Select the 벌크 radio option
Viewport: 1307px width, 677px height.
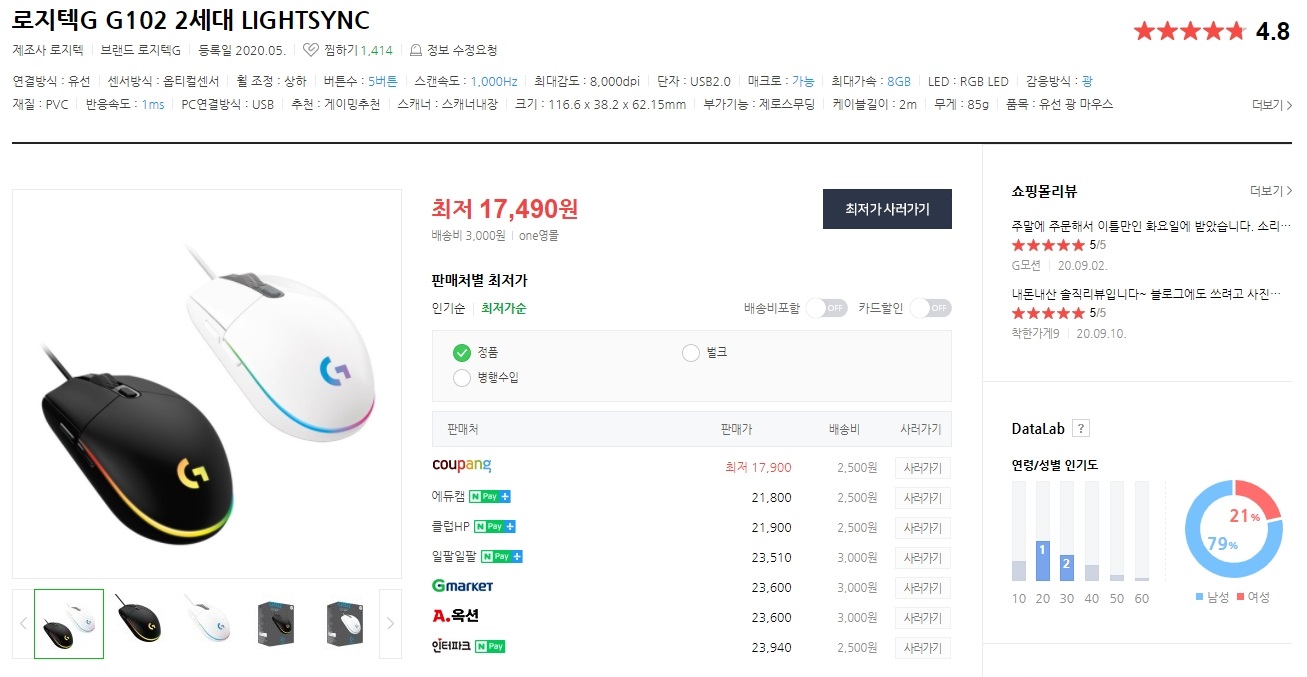point(690,352)
